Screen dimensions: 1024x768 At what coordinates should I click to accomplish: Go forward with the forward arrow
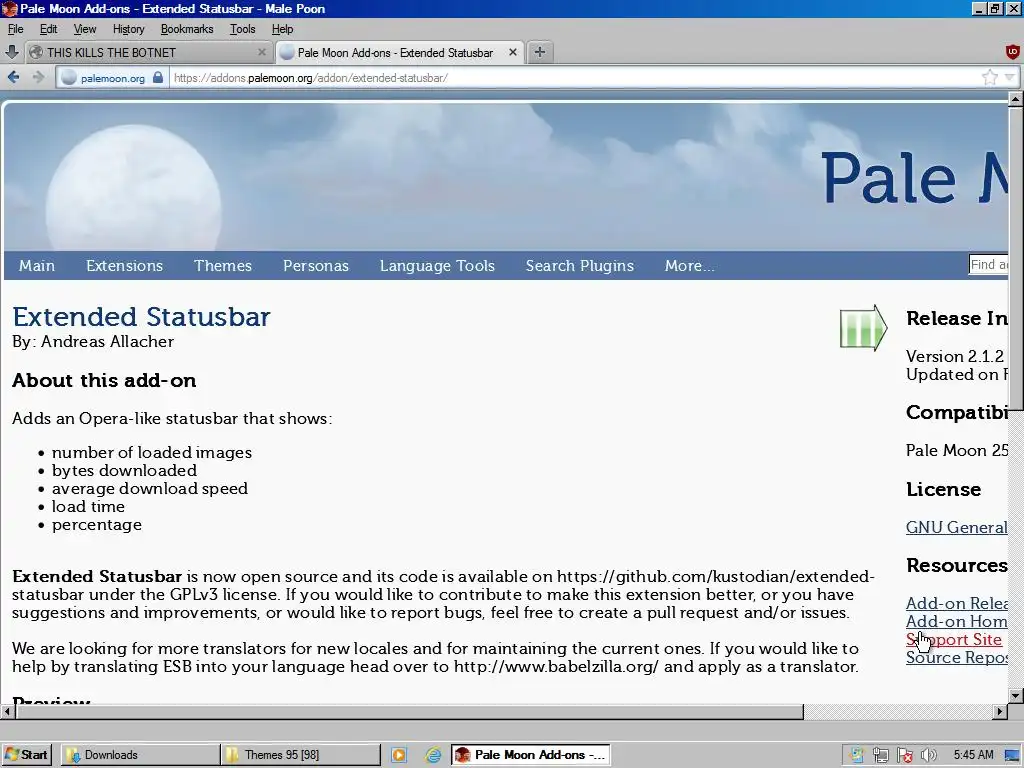click(x=39, y=78)
